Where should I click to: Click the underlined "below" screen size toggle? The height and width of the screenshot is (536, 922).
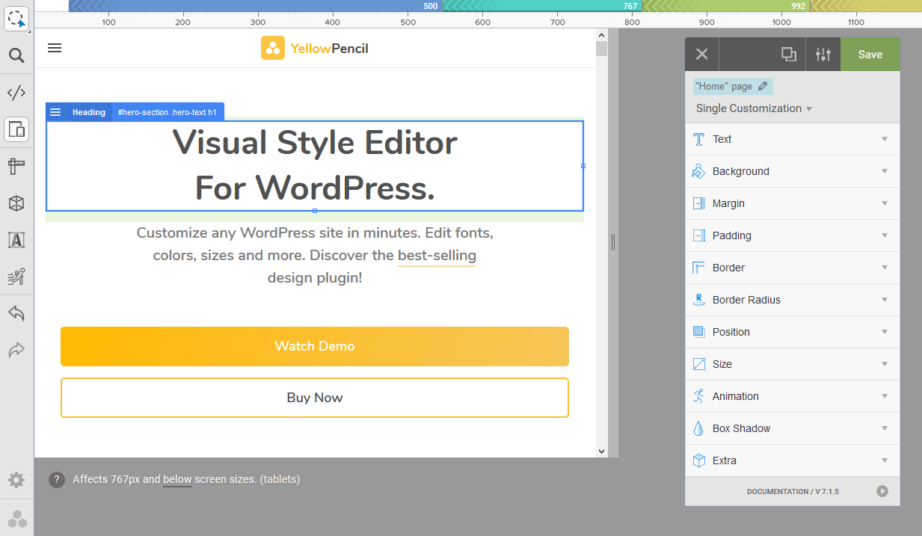[178, 480]
